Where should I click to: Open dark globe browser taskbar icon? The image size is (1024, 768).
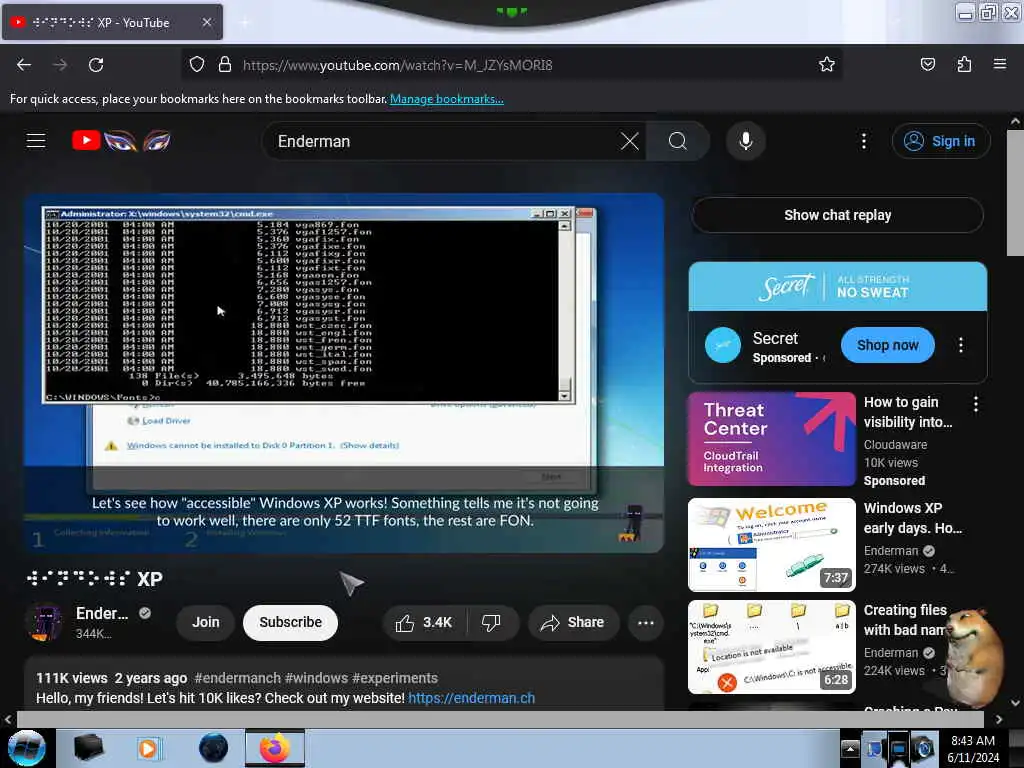point(213,748)
